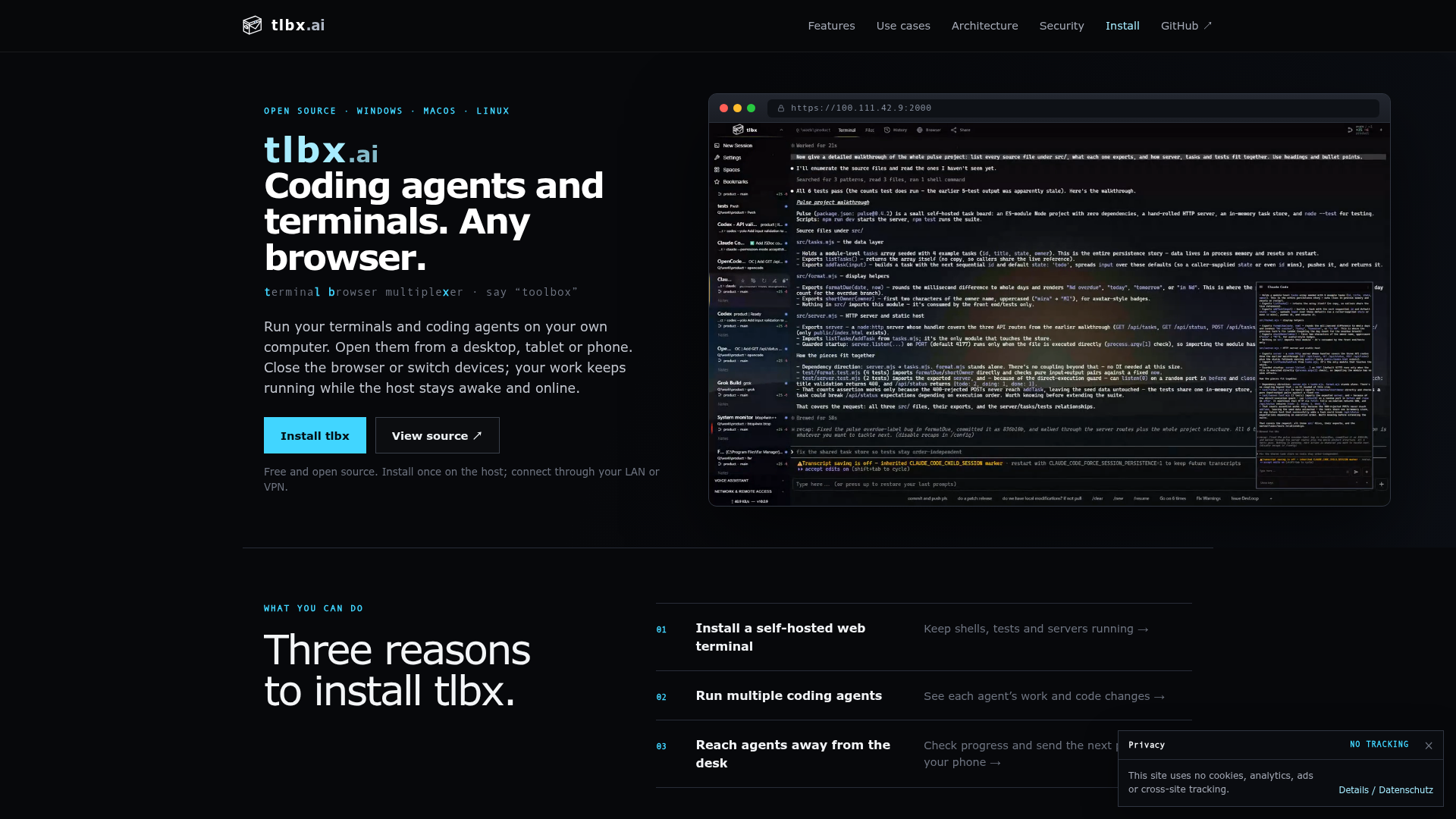Click the History clock icon in the screenshot

pyautogui.click(x=887, y=130)
